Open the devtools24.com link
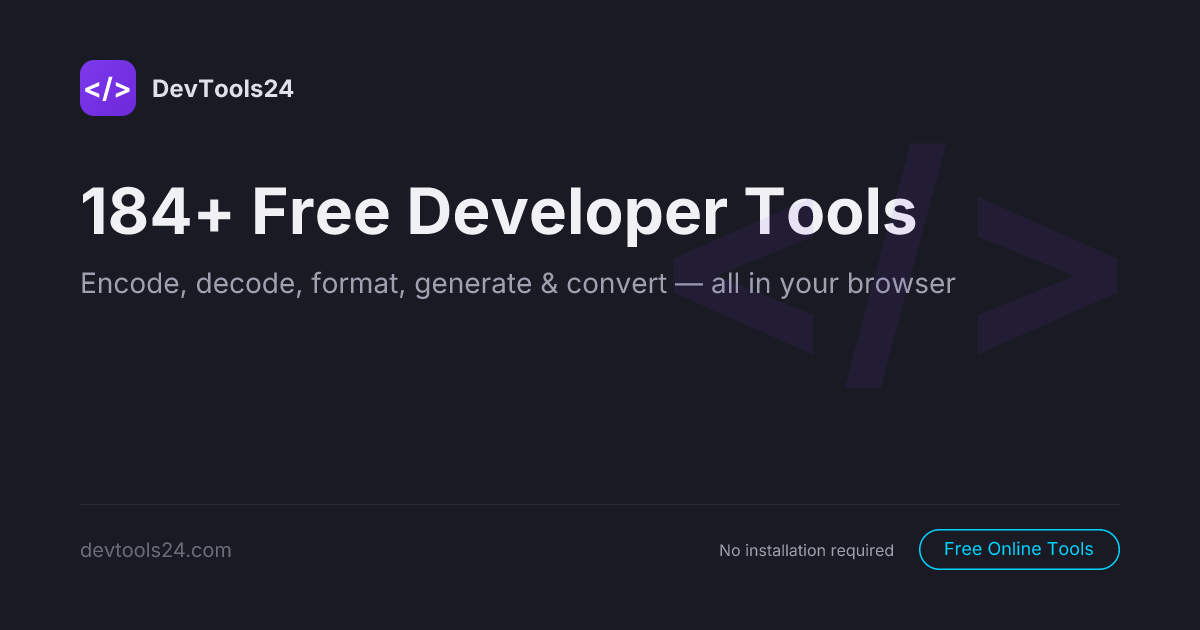This screenshot has height=630, width=1200. tap(156, 550)
